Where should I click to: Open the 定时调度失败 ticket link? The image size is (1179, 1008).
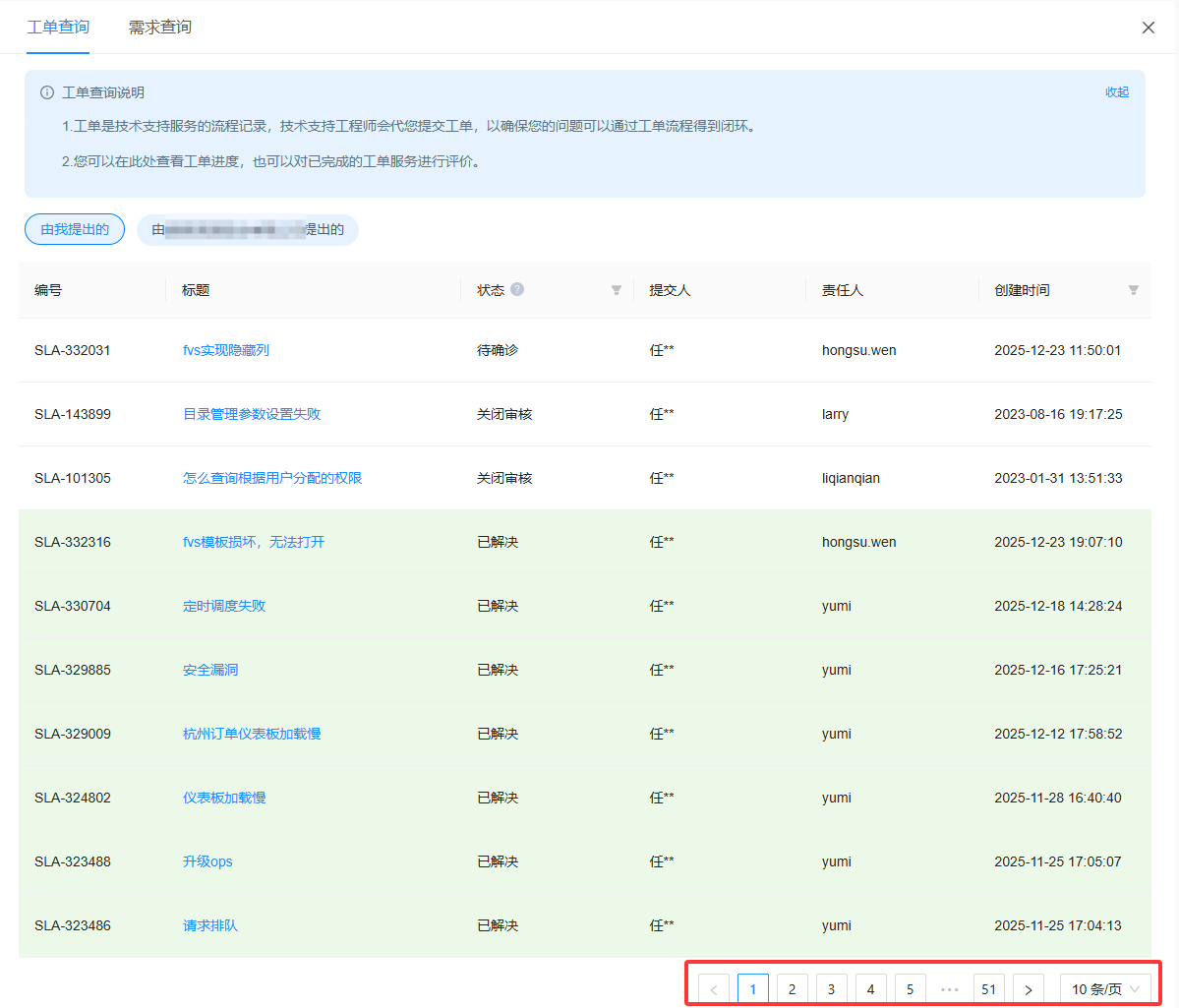(224, 606)
